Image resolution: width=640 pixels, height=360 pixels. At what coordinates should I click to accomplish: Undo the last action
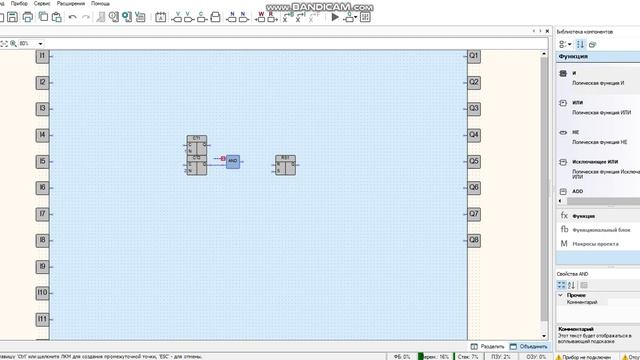(73, 17)
